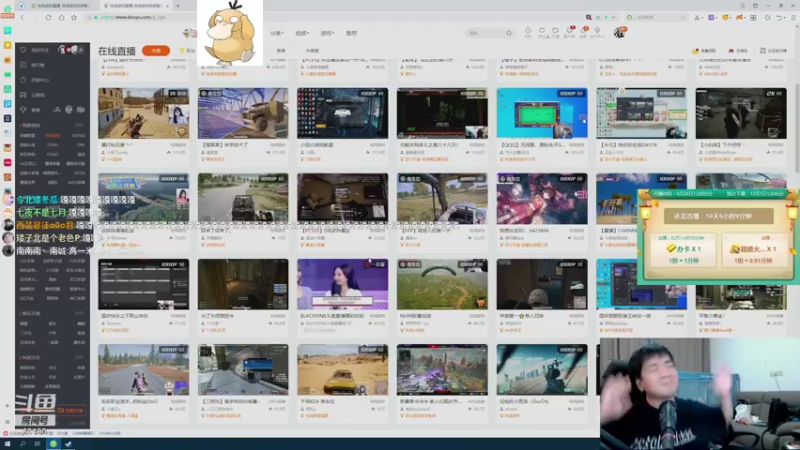Open the 鱼吧 nav item
Screen dimensions: 800x450
pyautogui.click(x=351, y=33)
